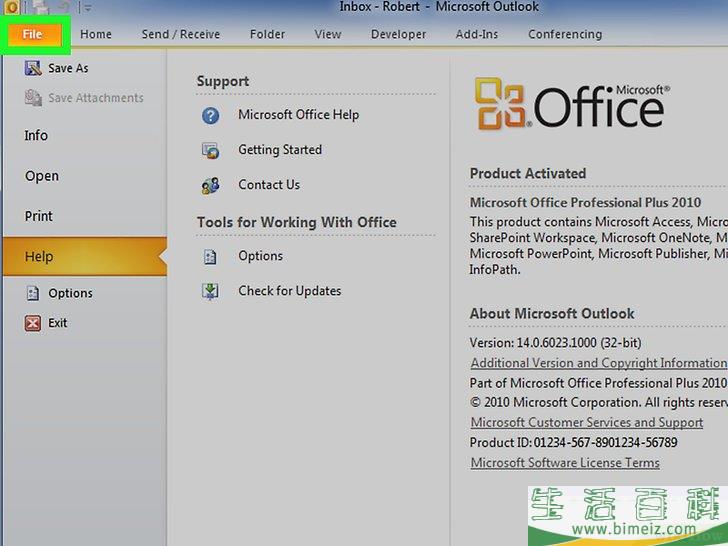Open Additional Version and Copyright Information link
This screenshot has height=546, width=728.
tap(598, 363)
